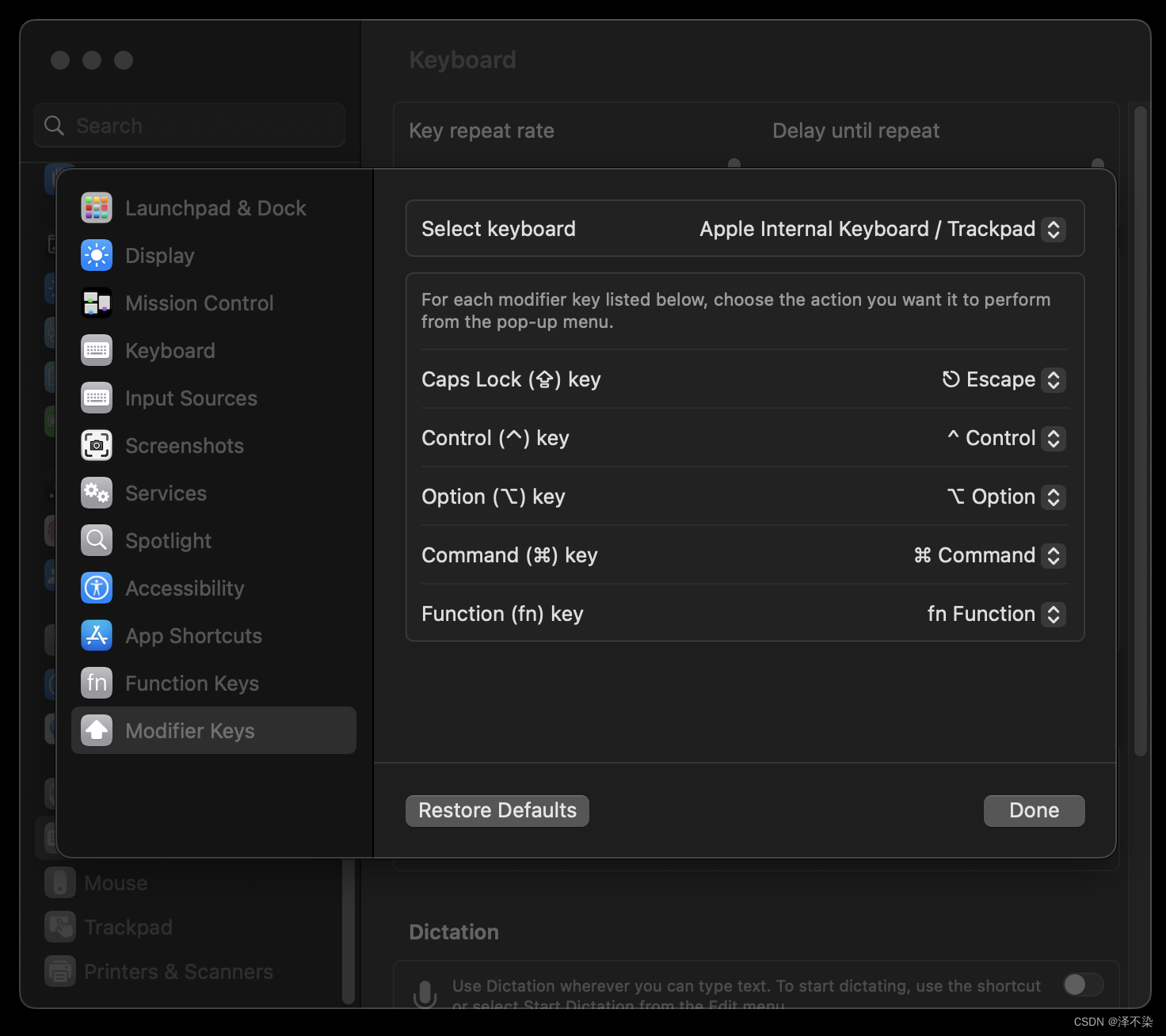Viewport: 1166px width, 1036px height.
Task: Select the Function Keys fn icon
Action: tap(96, 683)
